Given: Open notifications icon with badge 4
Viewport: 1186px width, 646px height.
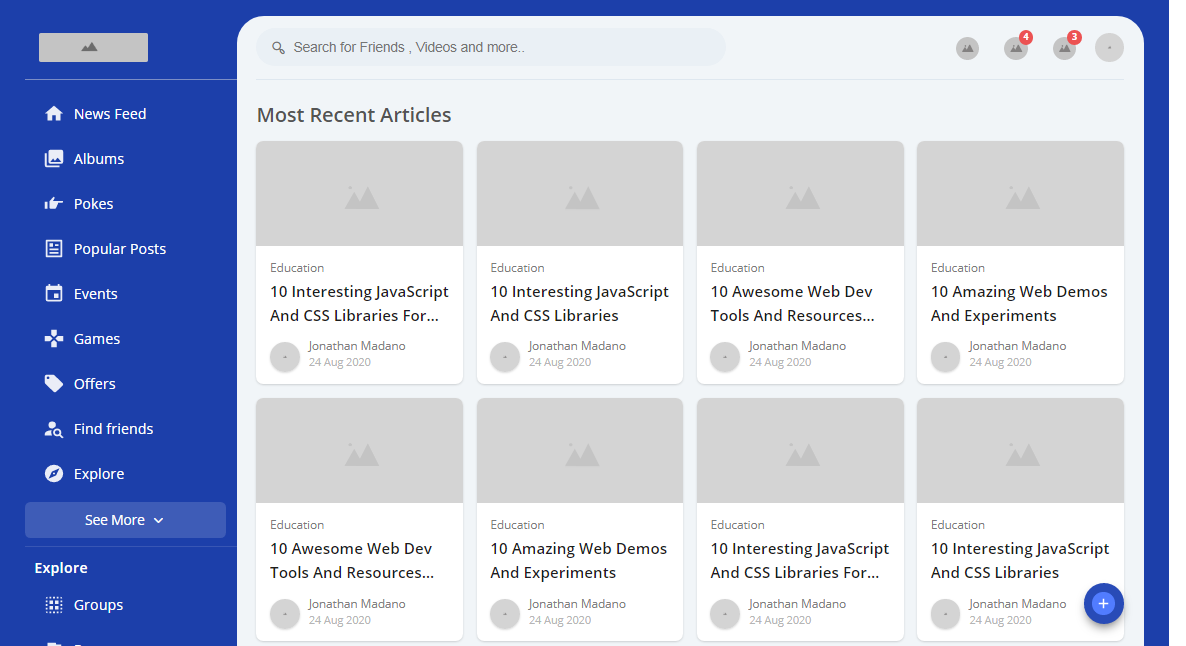Looking at the screenshot, I should pyautogui.click(x=1016, y=48).
